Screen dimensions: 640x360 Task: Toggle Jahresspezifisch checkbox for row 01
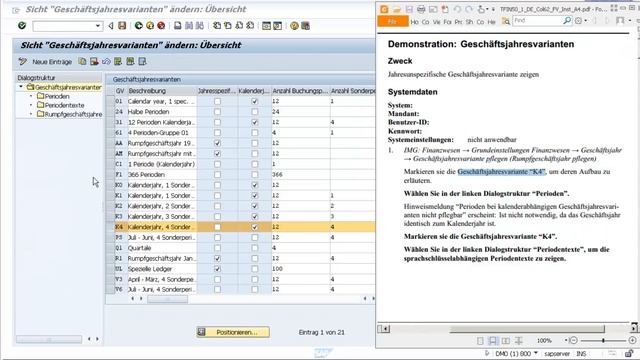tap(218, 101)
